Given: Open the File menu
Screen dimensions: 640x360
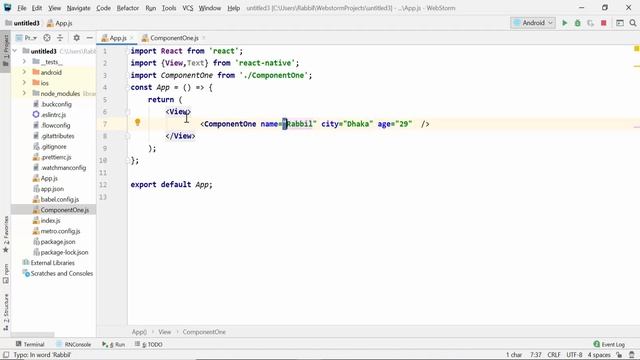Looking at the screenshot, I should (x=22, y=8).
